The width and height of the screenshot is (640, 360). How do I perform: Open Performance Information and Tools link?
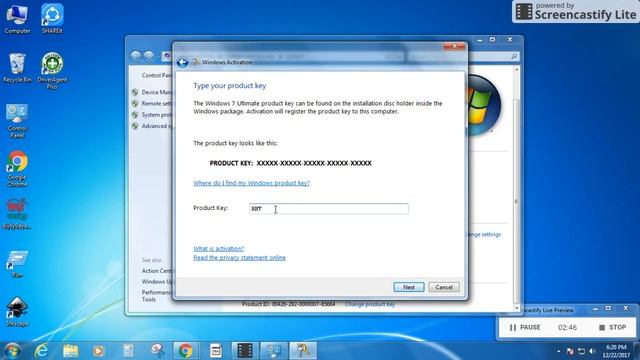(157, 296)
